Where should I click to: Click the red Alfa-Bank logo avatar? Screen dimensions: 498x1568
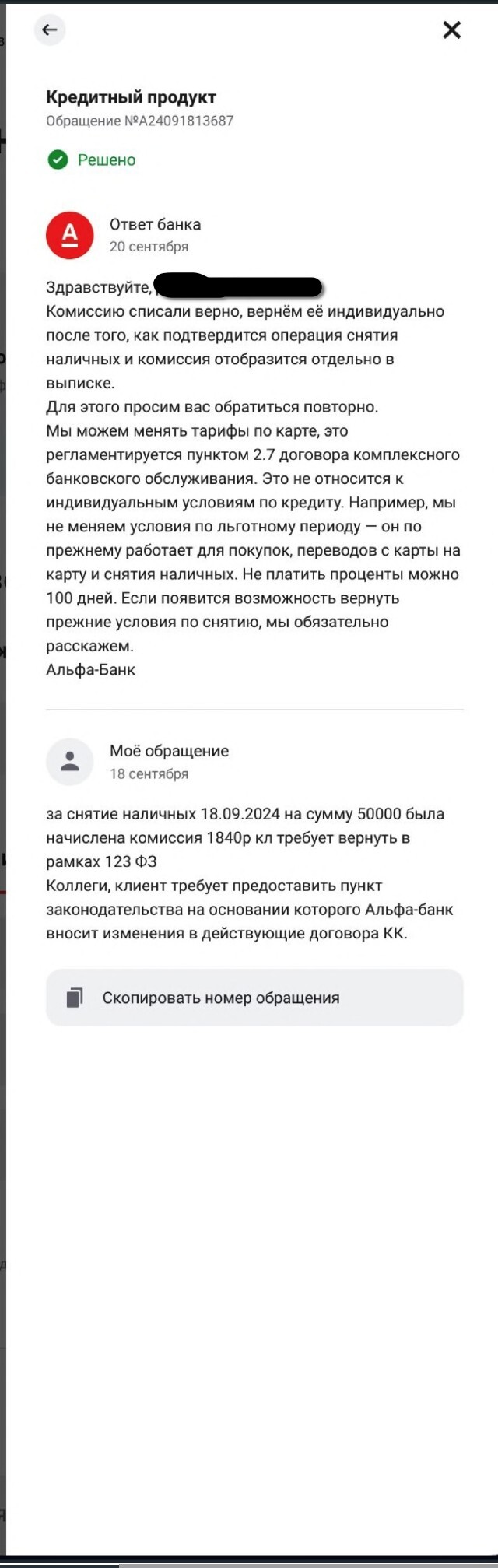[70, 235]
